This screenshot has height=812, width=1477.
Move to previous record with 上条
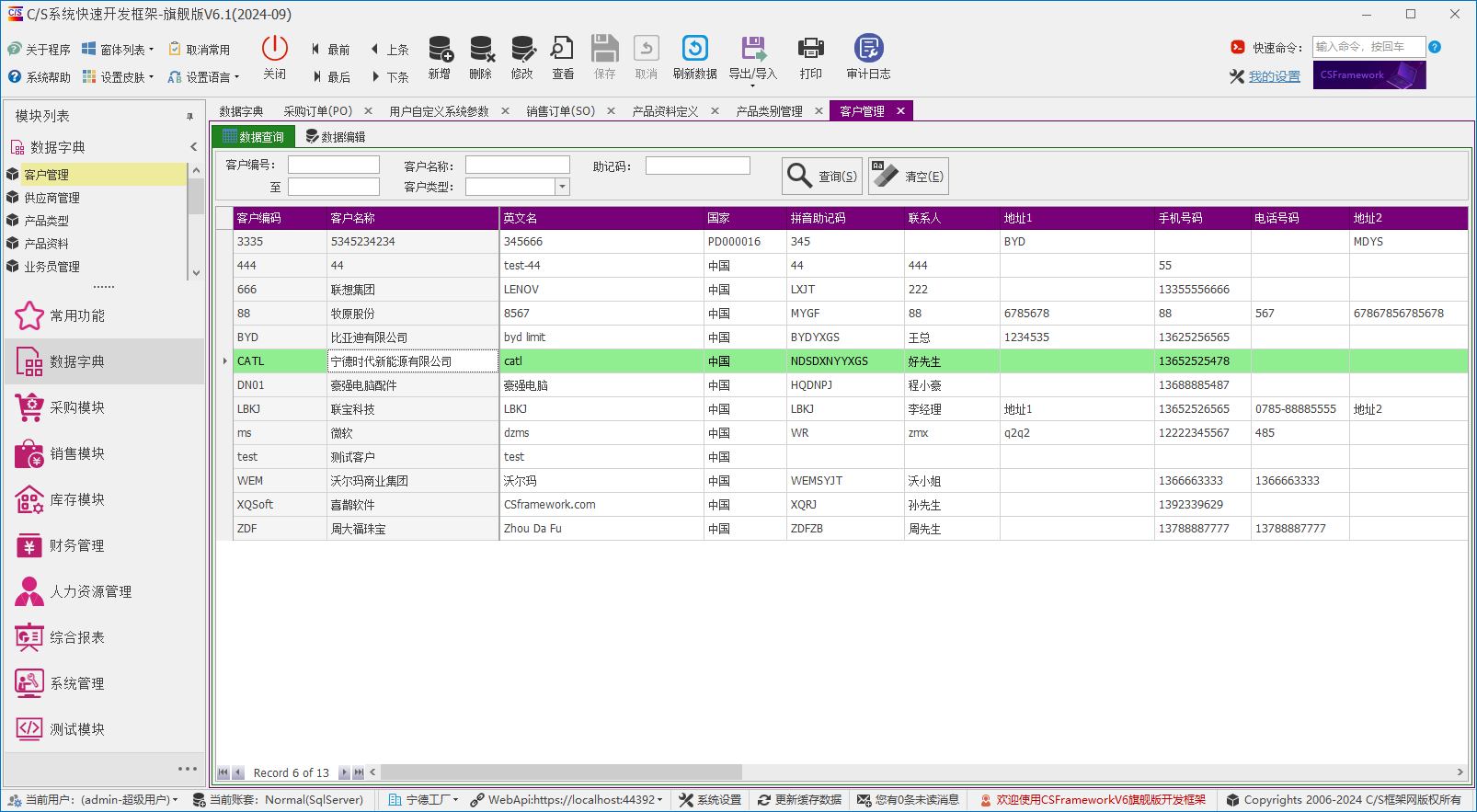click(390, 50)
